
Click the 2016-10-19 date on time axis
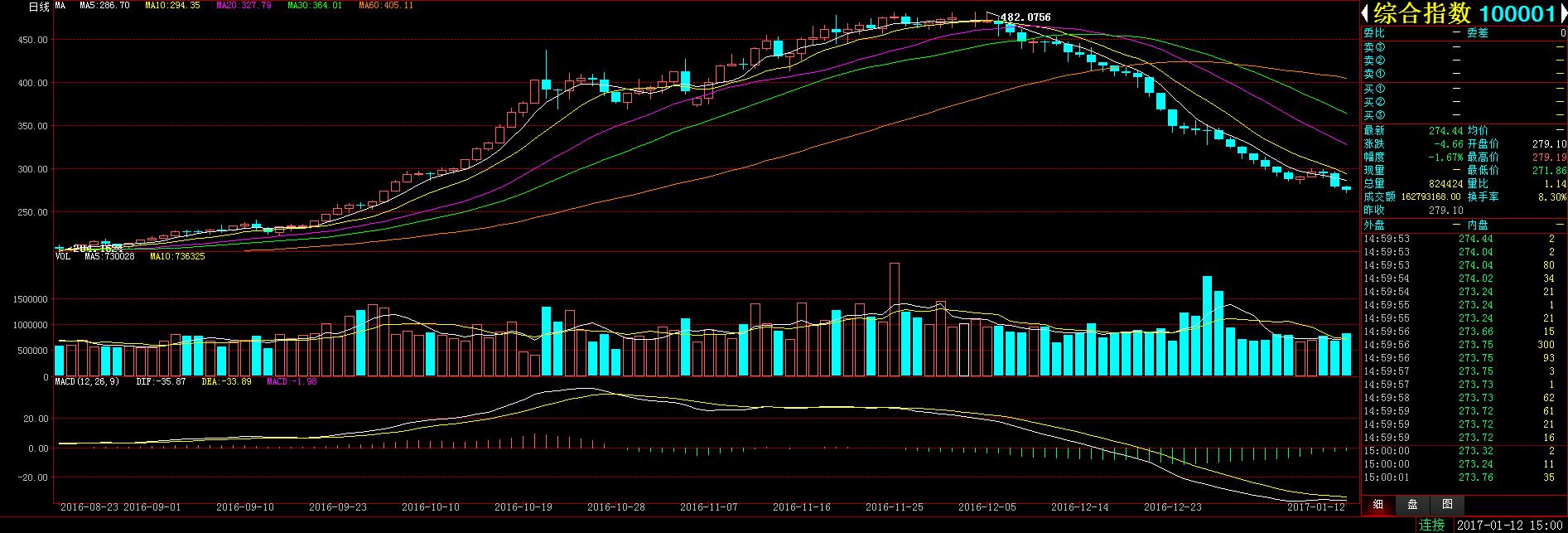(x=523, y=506)
